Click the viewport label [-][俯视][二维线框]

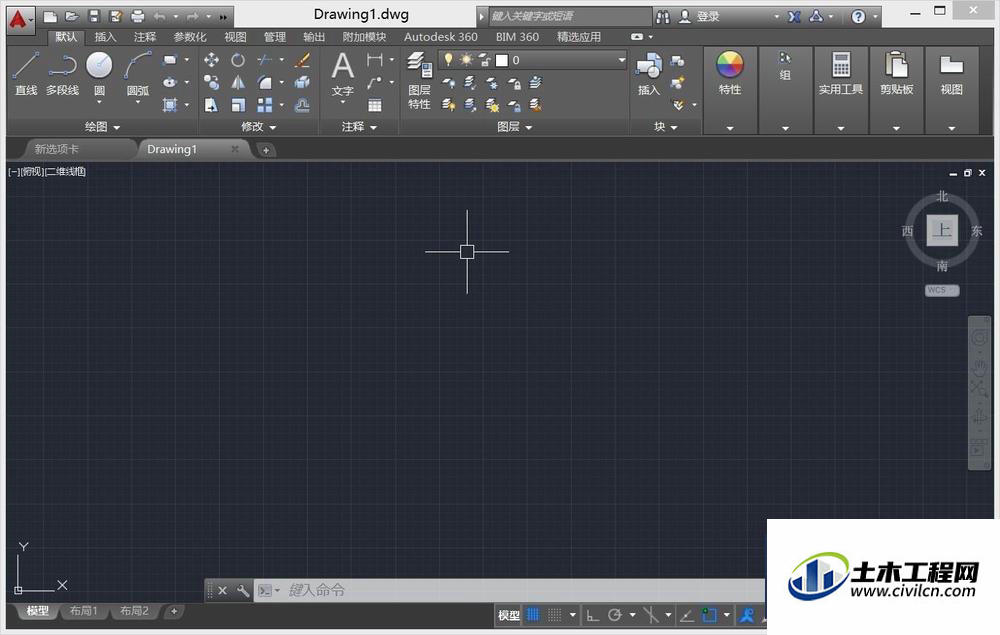(x=47, y=172)
